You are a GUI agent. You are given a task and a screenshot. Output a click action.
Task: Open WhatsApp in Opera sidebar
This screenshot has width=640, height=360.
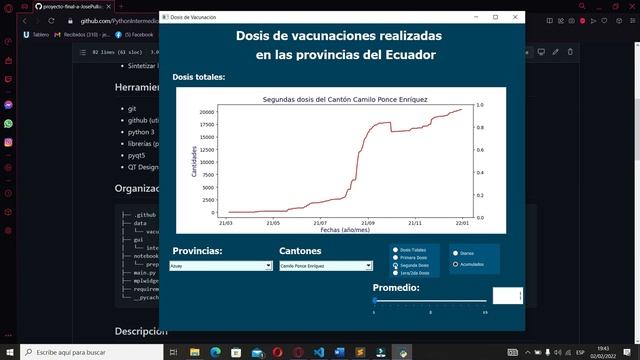8,124
